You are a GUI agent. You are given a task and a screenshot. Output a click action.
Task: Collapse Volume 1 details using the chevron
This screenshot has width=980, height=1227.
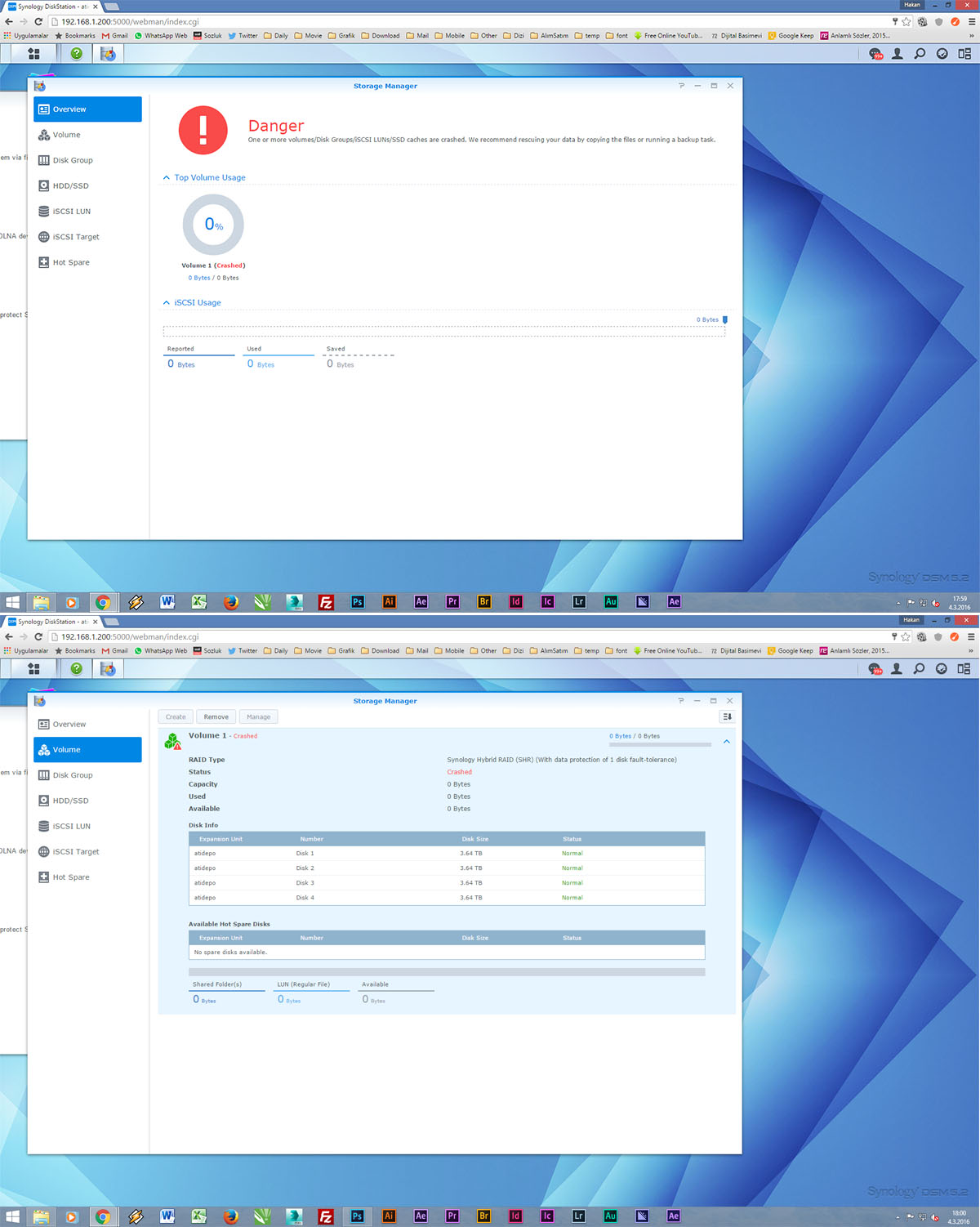coord(726,742)
